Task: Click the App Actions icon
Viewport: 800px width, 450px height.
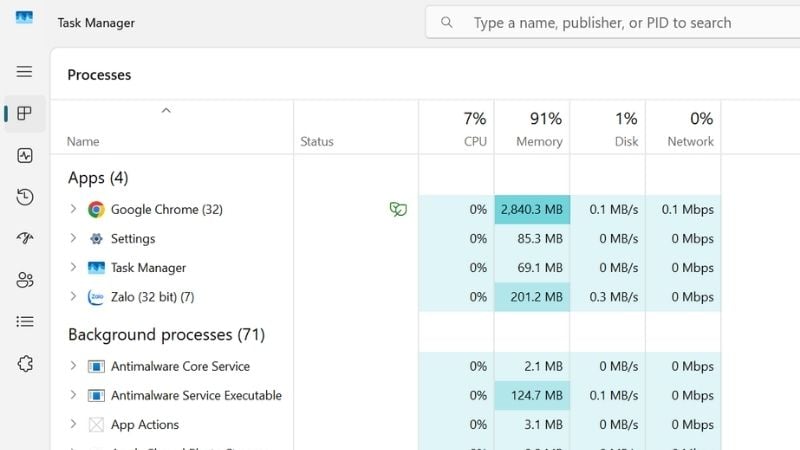Action: tap(96, 424)
